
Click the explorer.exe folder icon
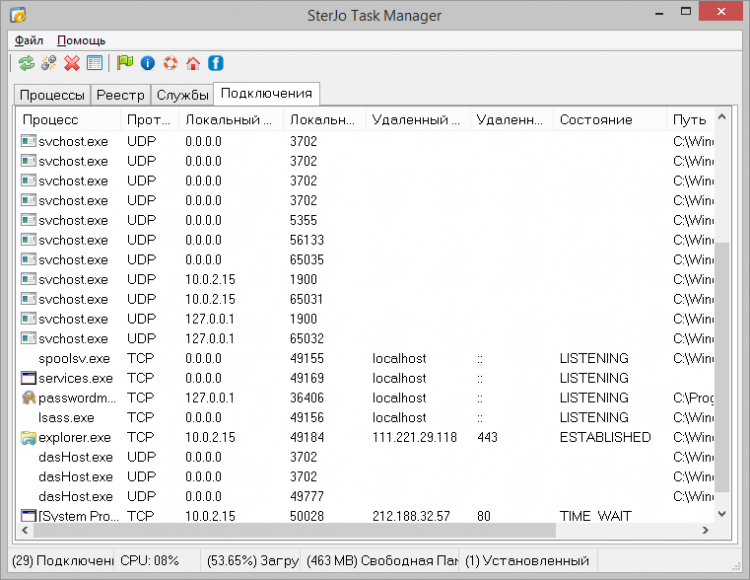pyautogui.click(x=28, y=438)
